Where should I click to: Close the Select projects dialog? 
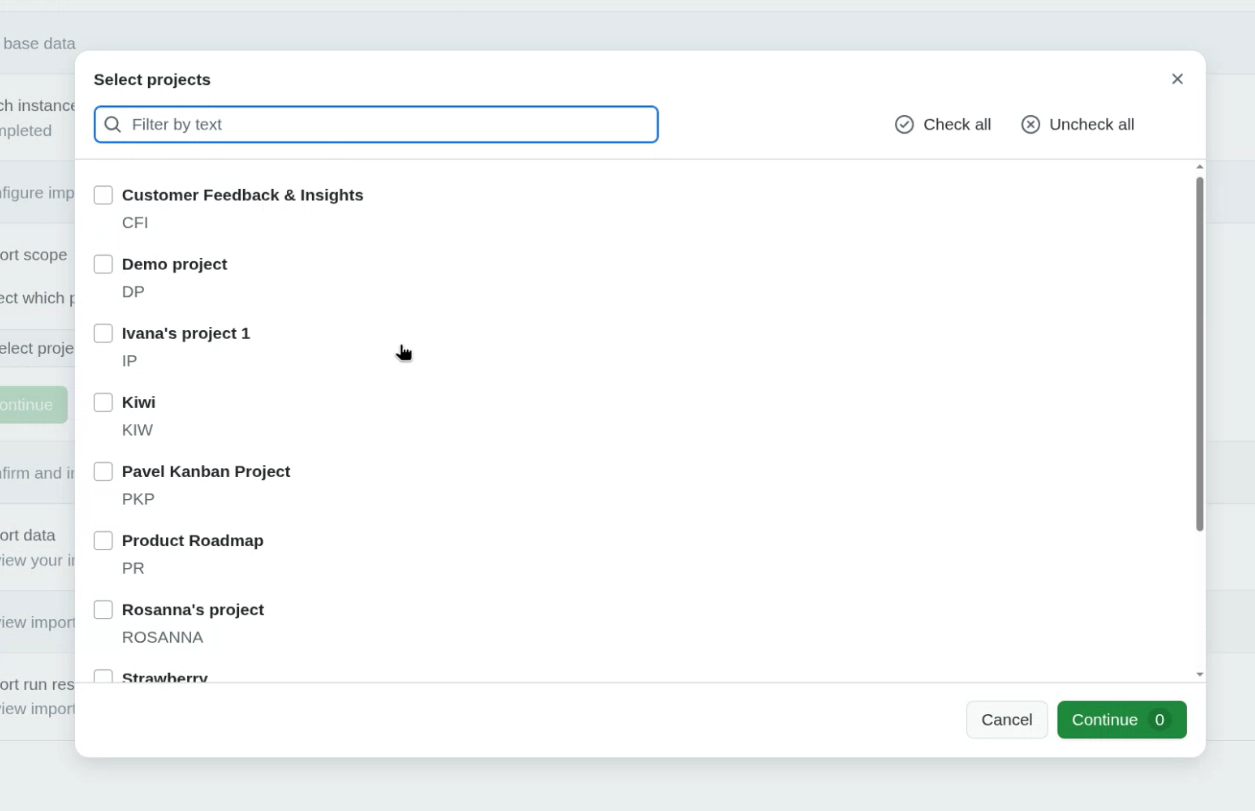1177,78
